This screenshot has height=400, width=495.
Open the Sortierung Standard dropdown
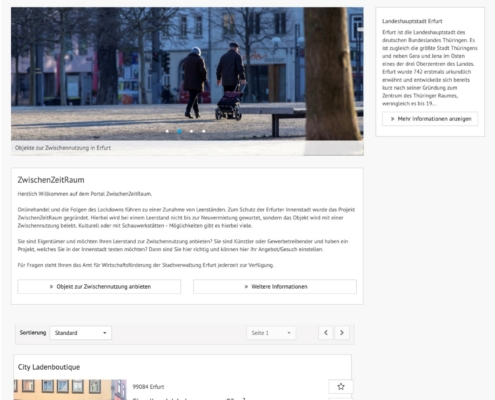coord(81,333)
